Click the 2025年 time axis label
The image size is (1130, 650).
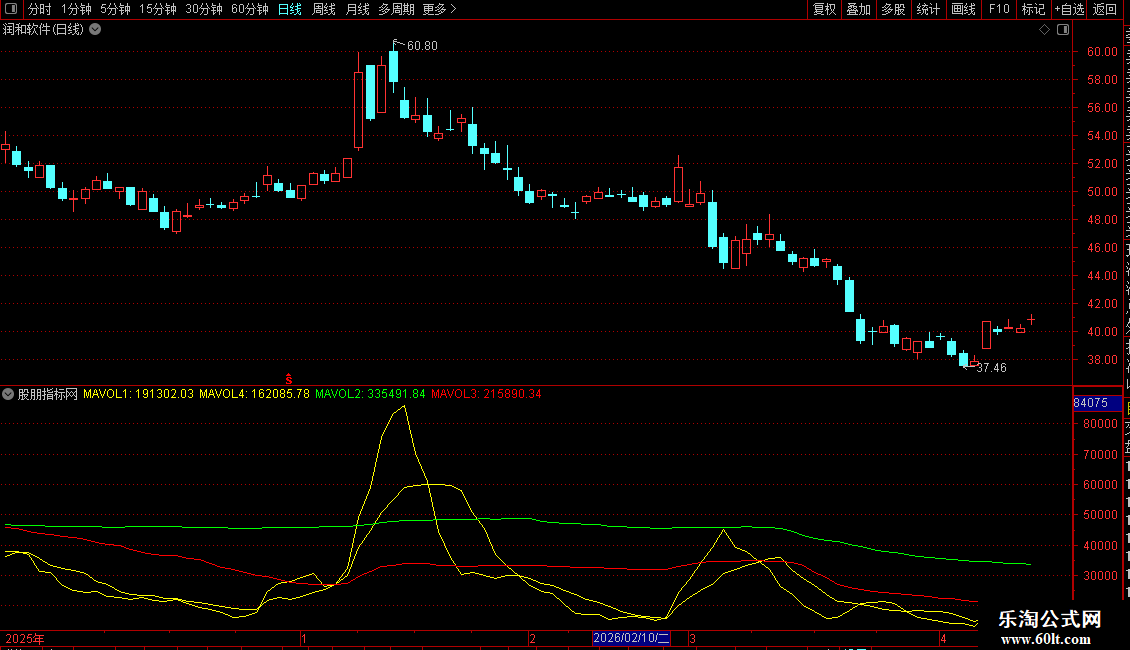coord(25,638)
